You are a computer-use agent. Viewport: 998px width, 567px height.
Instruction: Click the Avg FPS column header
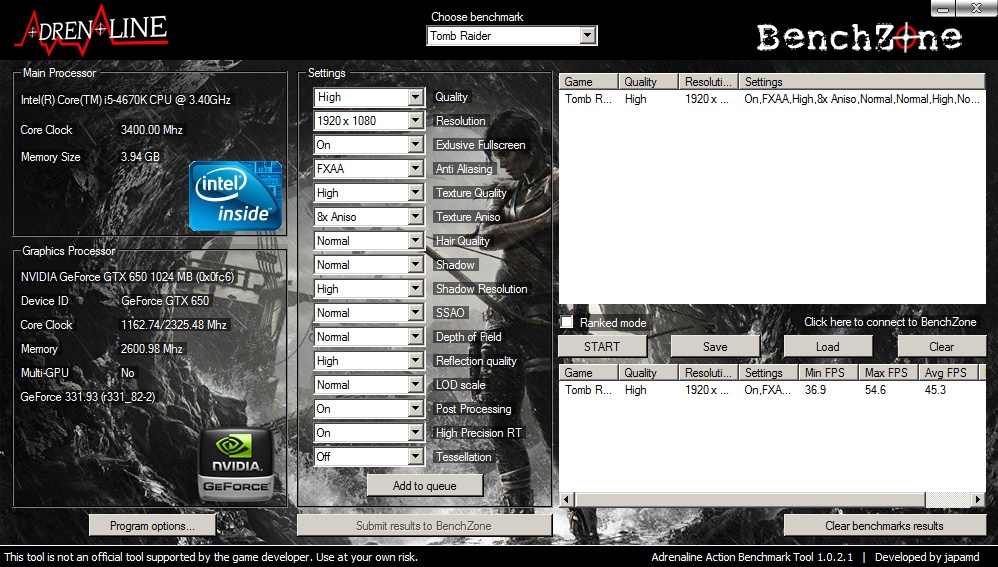click(x=948, y=373)
